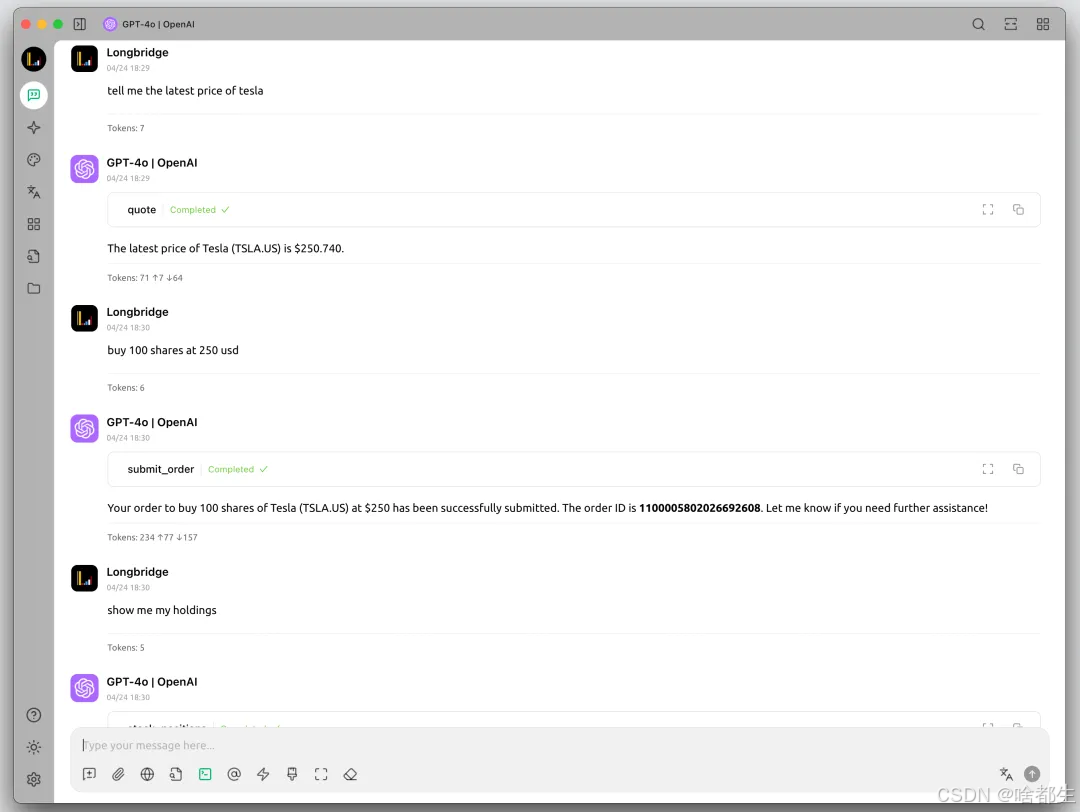Mention a model with @ icon

click(x=234, y=774)
